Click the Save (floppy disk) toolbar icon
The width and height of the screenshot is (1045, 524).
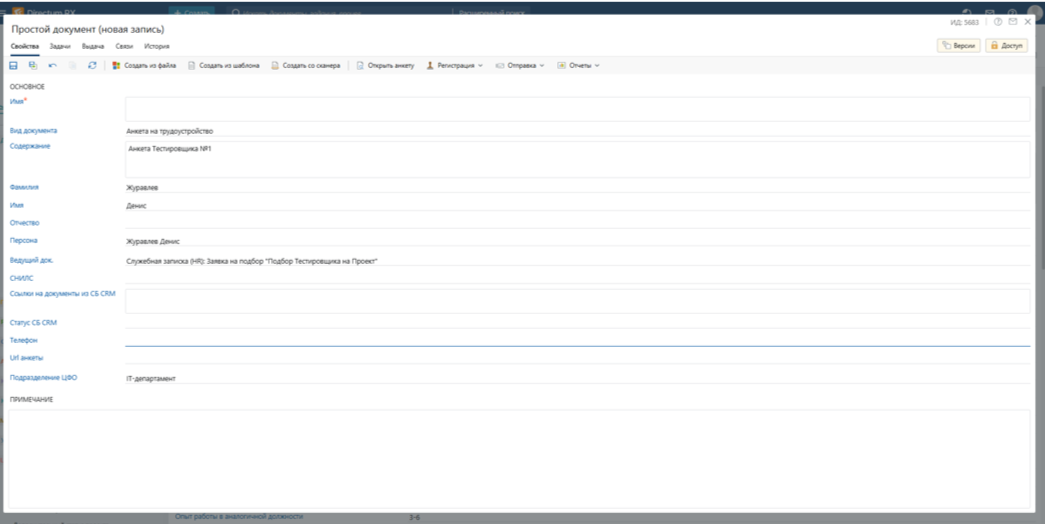pyautogui.click(x=14, y=66)
